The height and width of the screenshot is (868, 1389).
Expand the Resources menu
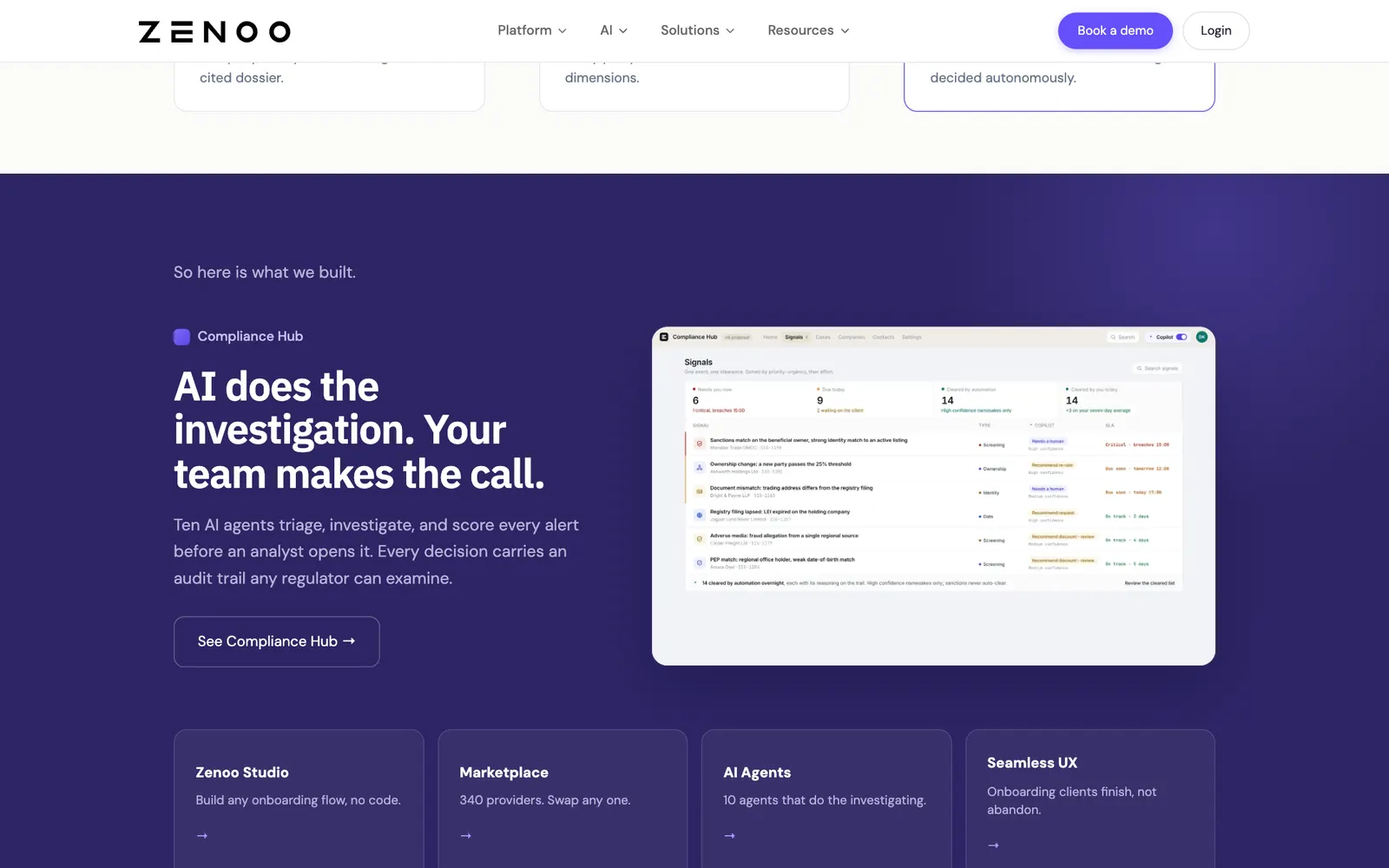click(808, 30)
